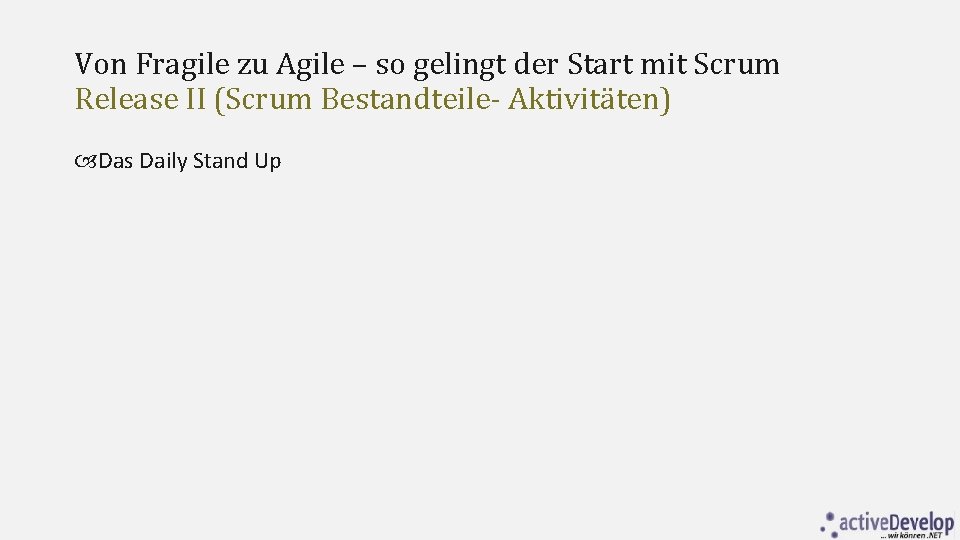Click the dotted emblem beside activeDevelop logo

(x=828, y=524)
